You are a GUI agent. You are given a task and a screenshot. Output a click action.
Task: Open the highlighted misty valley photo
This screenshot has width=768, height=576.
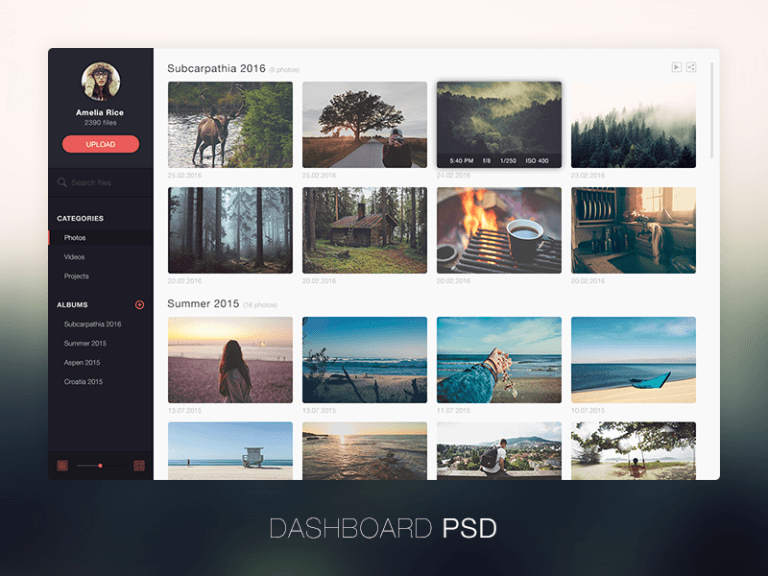click(x=499, y=124)
